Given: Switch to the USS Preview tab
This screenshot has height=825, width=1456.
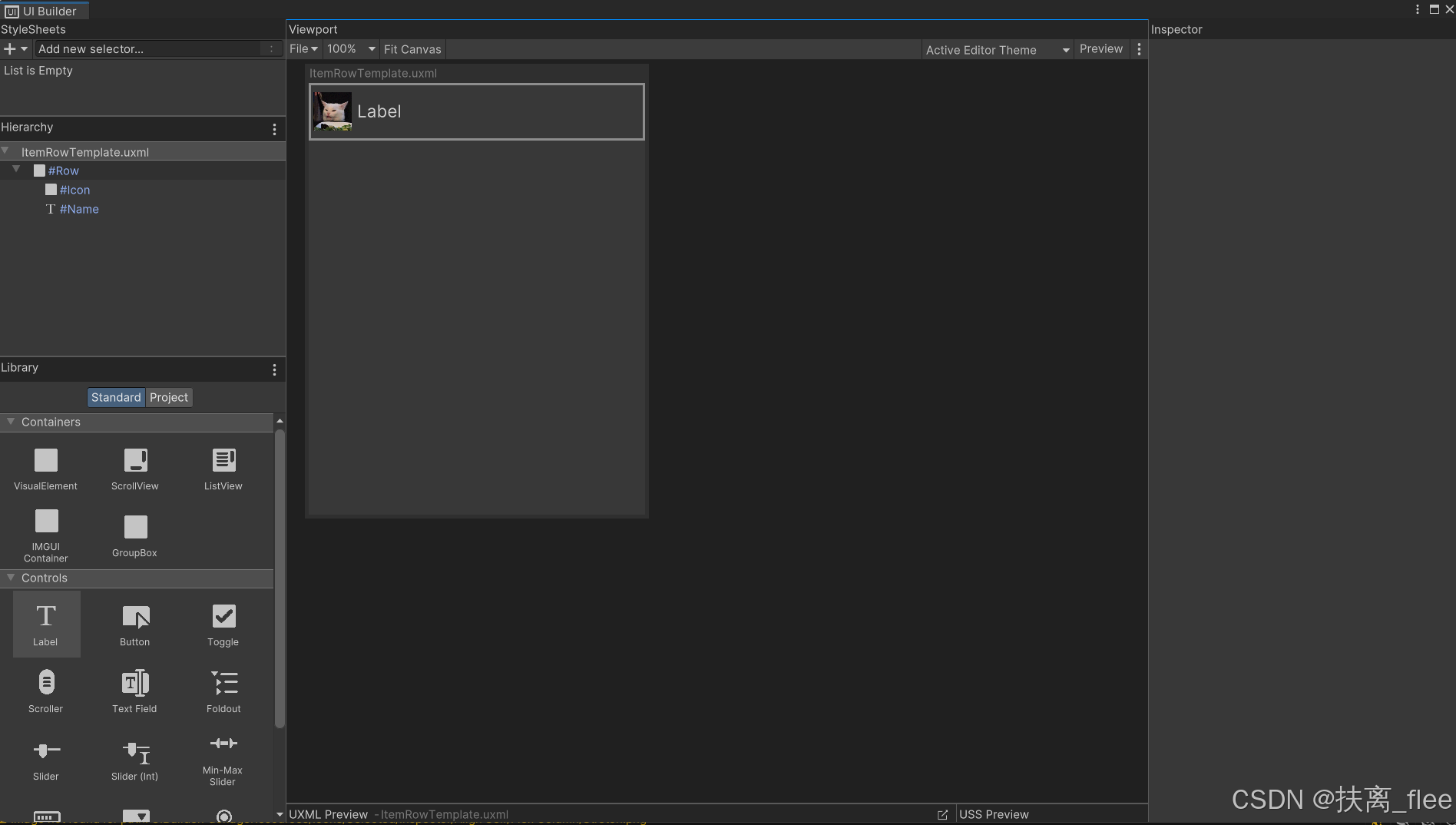Looking at the screenshot, I should coord(993,813).
